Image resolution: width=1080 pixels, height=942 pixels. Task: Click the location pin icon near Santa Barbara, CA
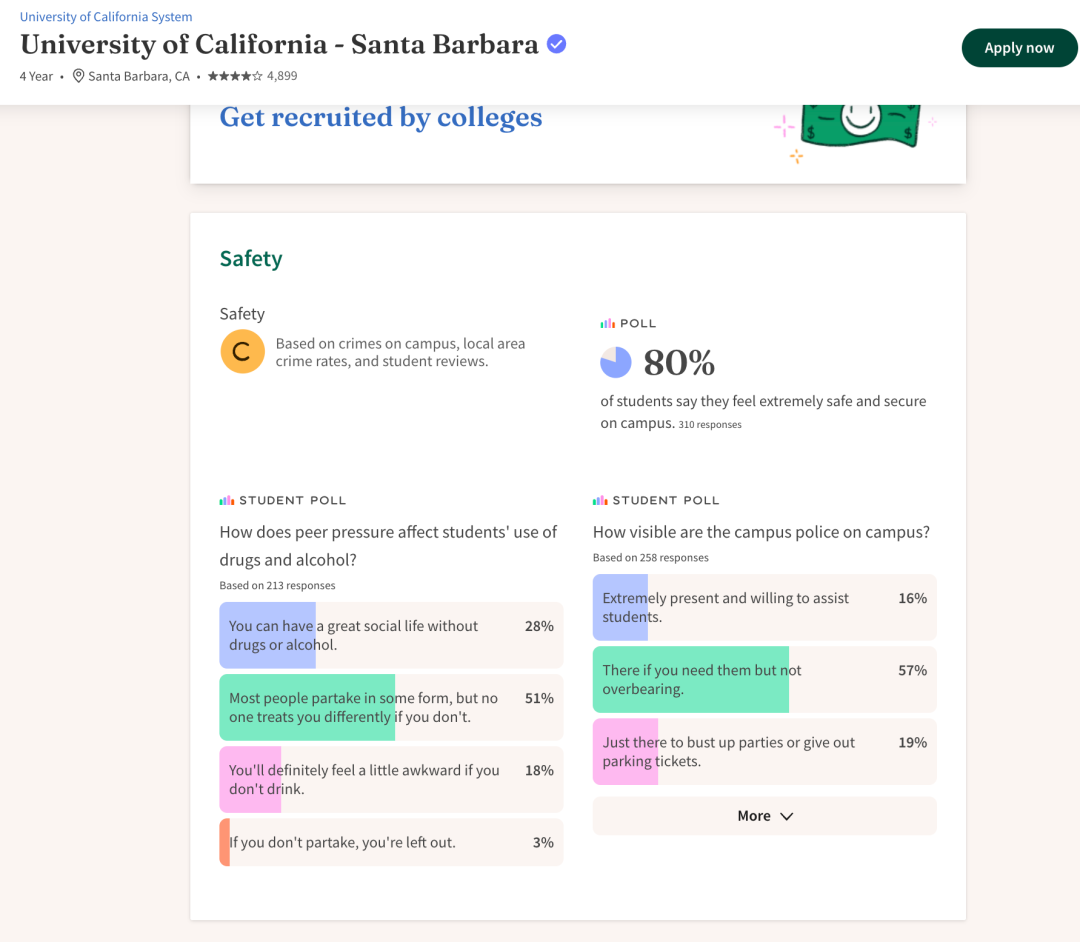79,76
